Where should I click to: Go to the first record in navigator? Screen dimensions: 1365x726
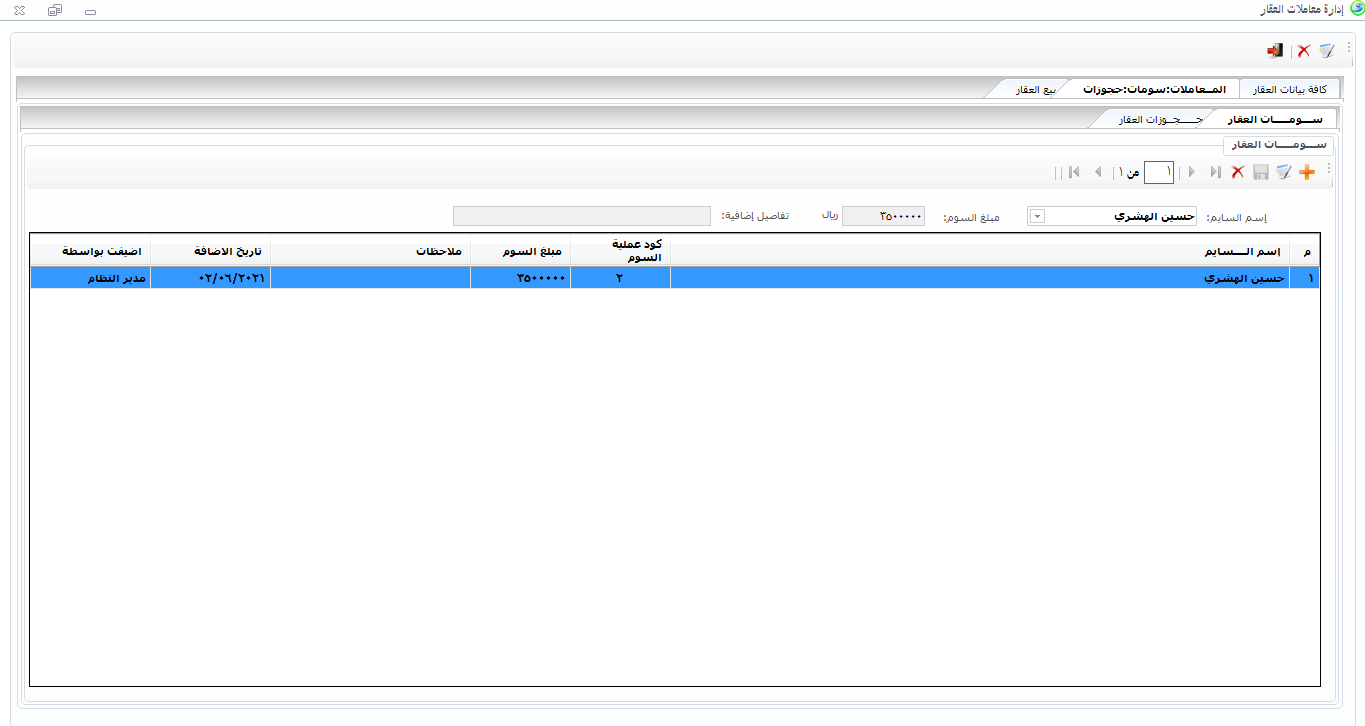[x=1215, y=173]
